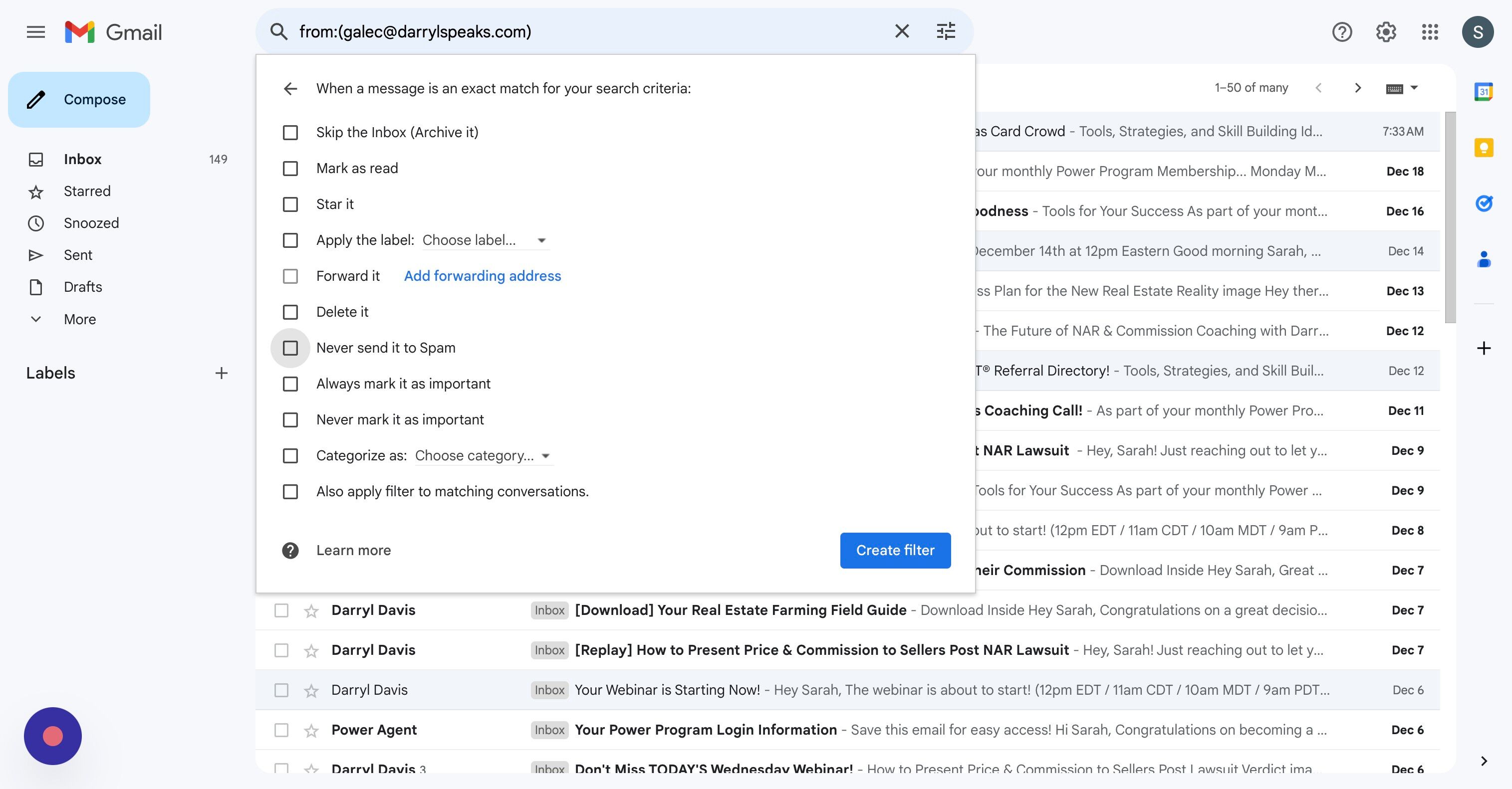Open Google Keep side panel icon

pyautogui.click(x=1483, y=147)
